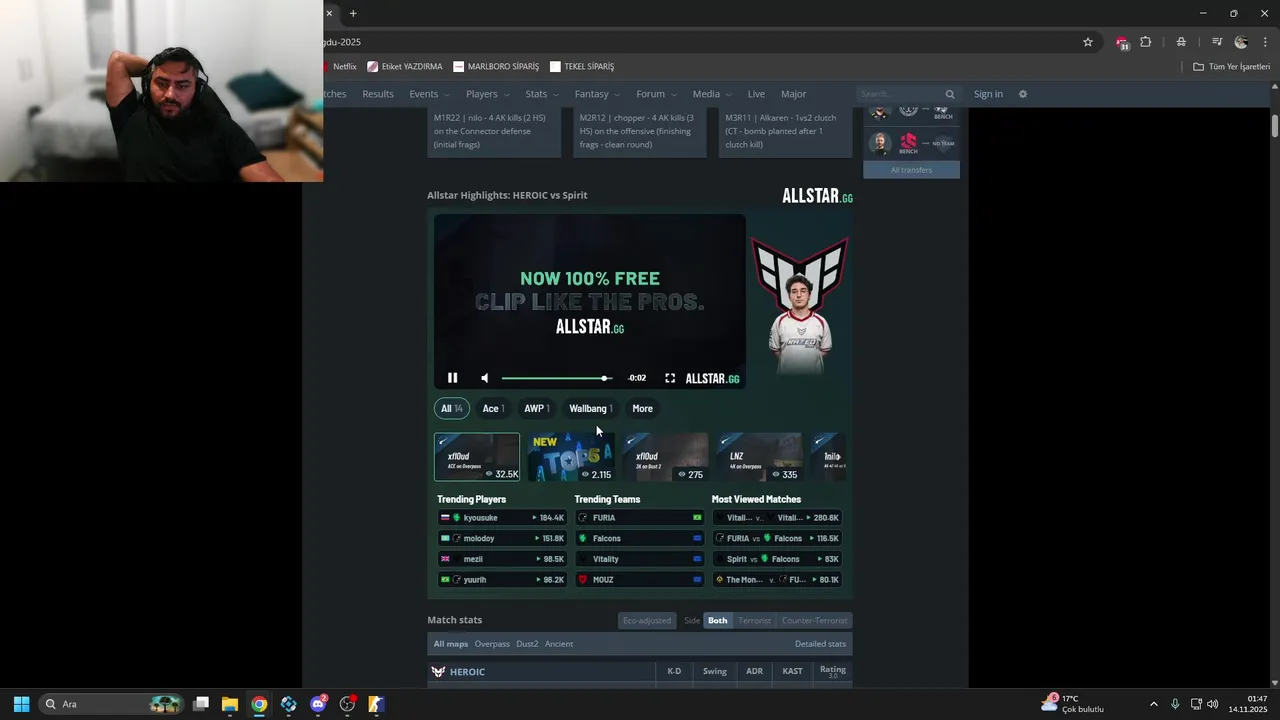This screenshot has width=1280, height=720.
Task: Open most viewed match with 280.6K views
Action: (x=777, y=518)
